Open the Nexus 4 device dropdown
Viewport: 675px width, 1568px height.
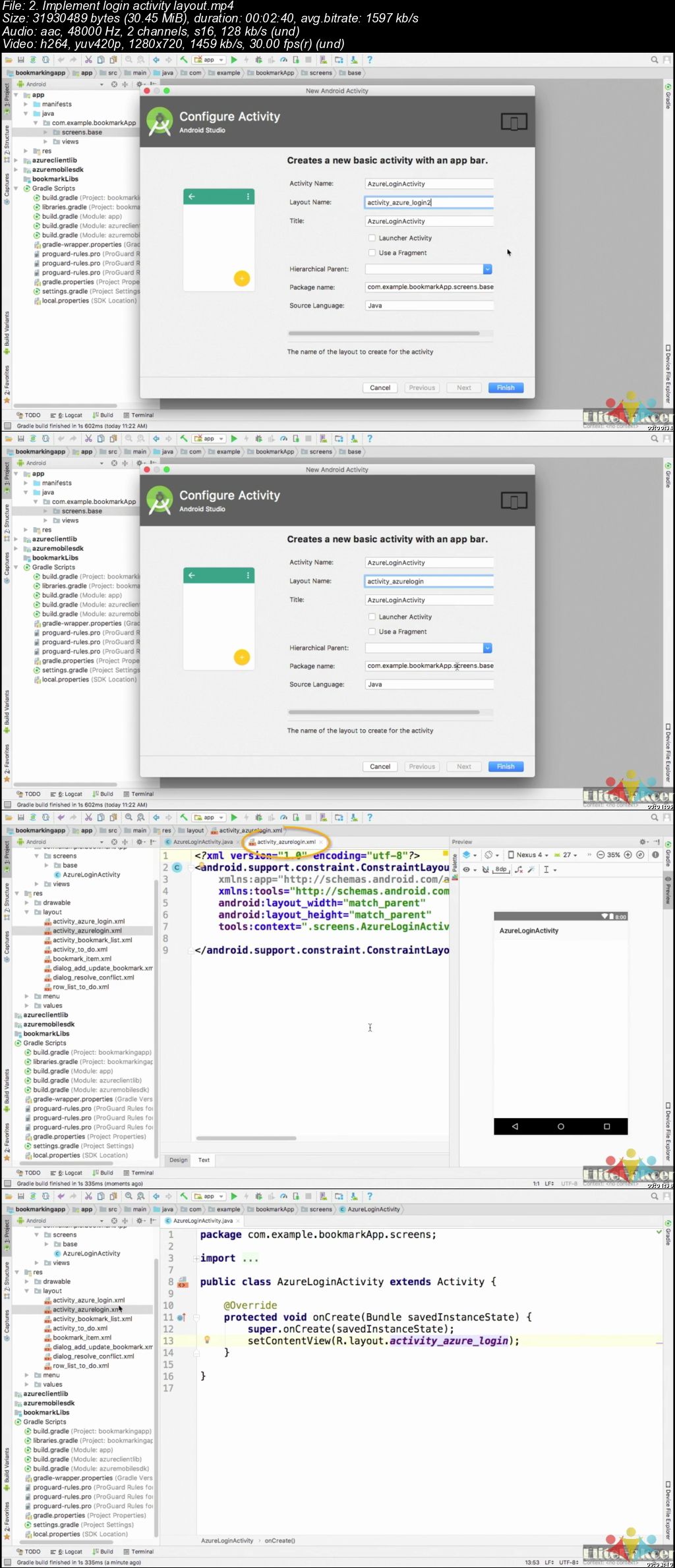pyautogui.click(x=529, y=855)
